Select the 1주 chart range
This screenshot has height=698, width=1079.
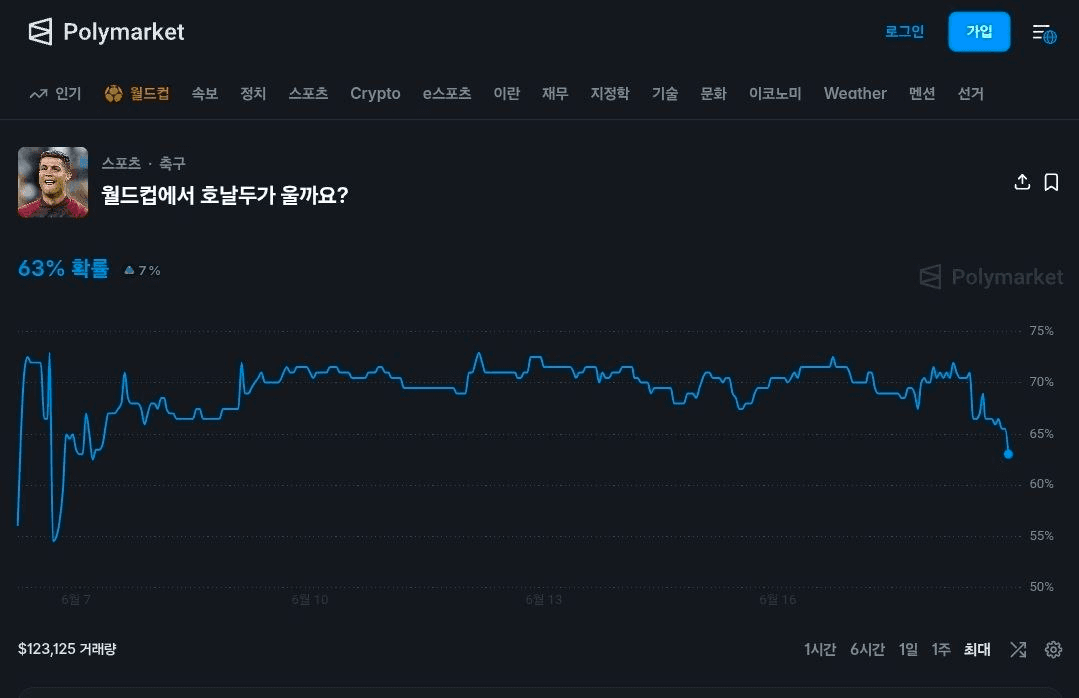point(941,649)
